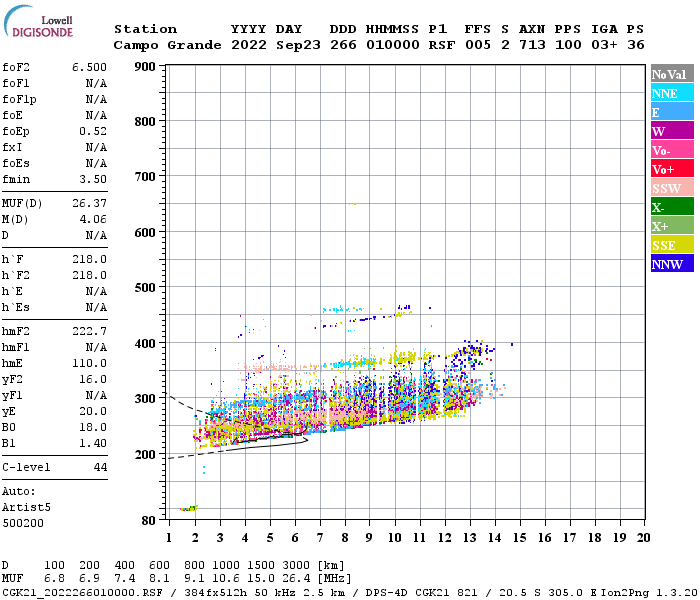The height and width of the screenshot is (600, 700).
Task: Click the Campo Grande station name
Action: (167, 45)
